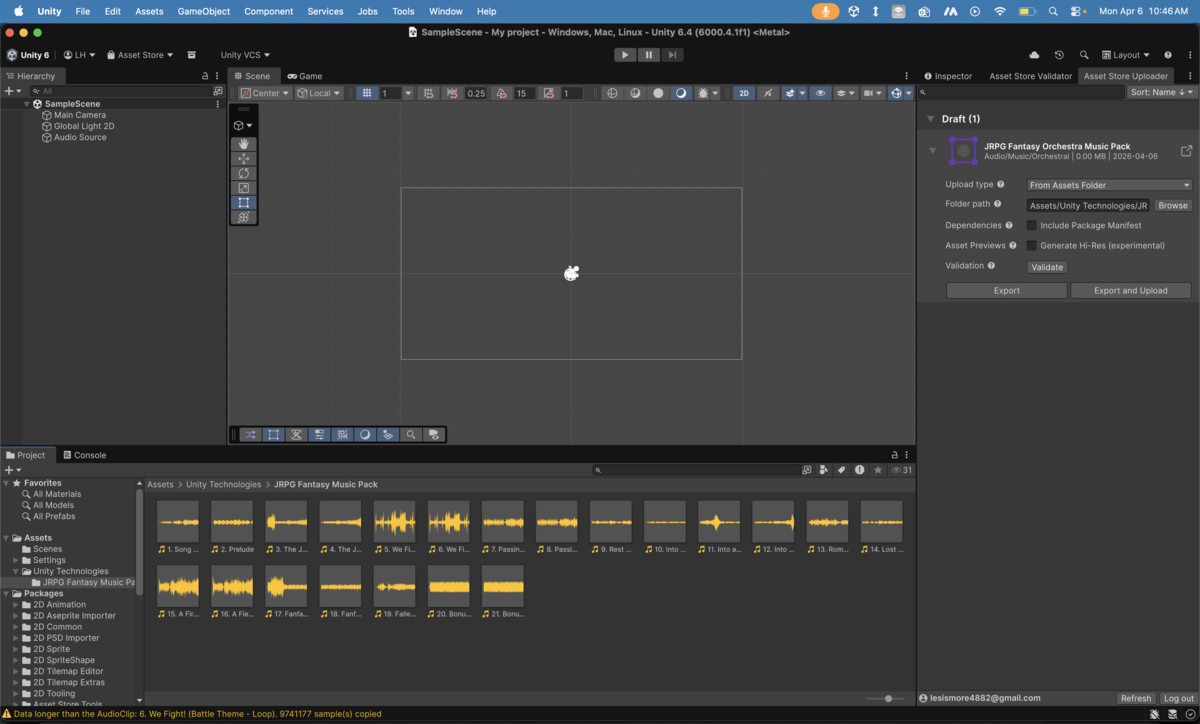Click the Validate button

pyautogui.click(x=1047, y=267)
